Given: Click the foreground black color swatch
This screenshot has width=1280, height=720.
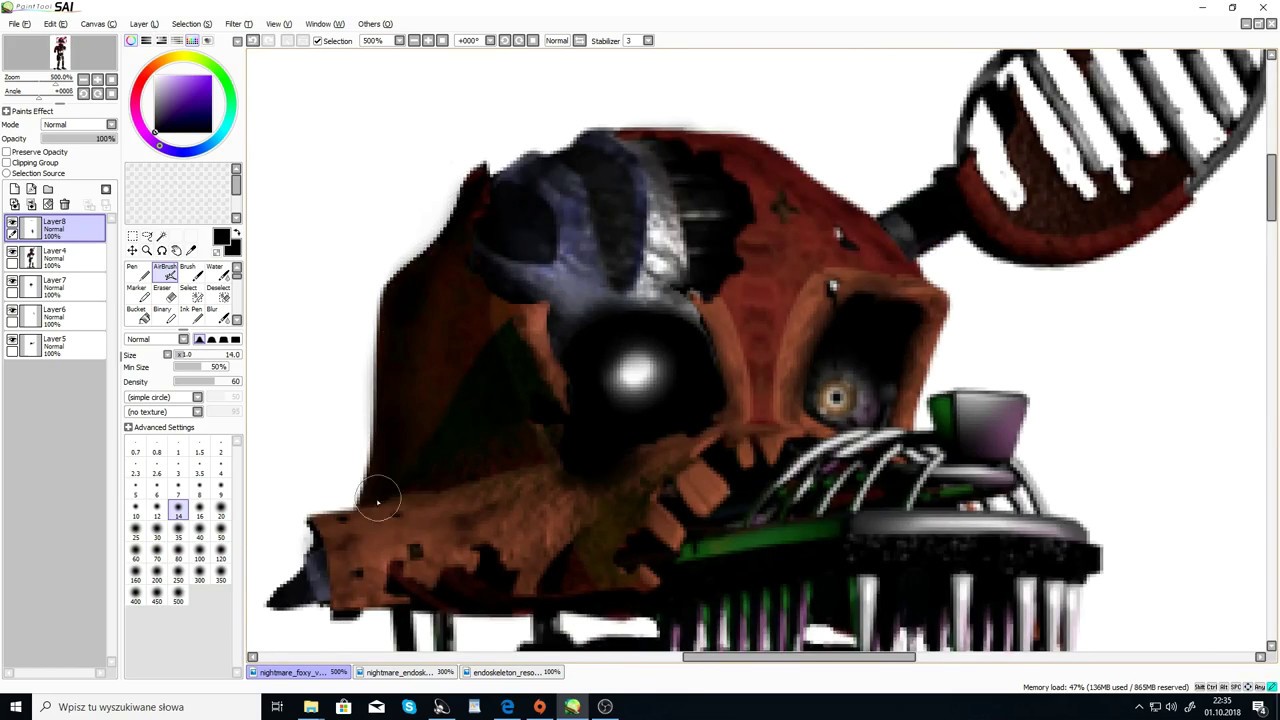Looking at the screenshot, I should pos(221,237).
